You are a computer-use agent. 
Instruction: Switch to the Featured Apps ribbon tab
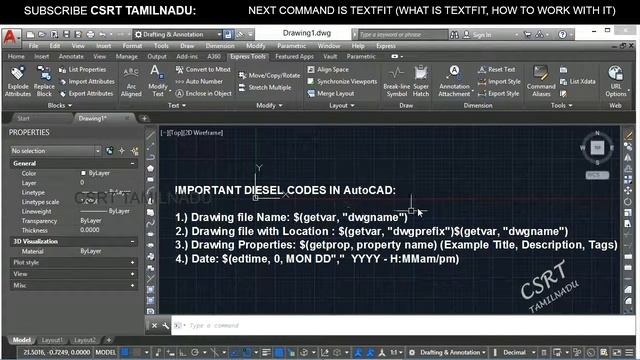pos(294,56)
